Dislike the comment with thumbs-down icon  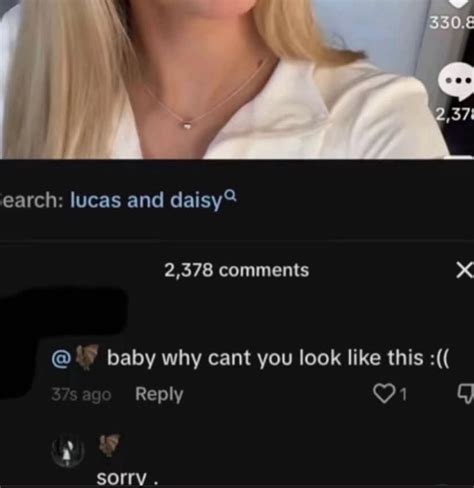pos(466,394)
